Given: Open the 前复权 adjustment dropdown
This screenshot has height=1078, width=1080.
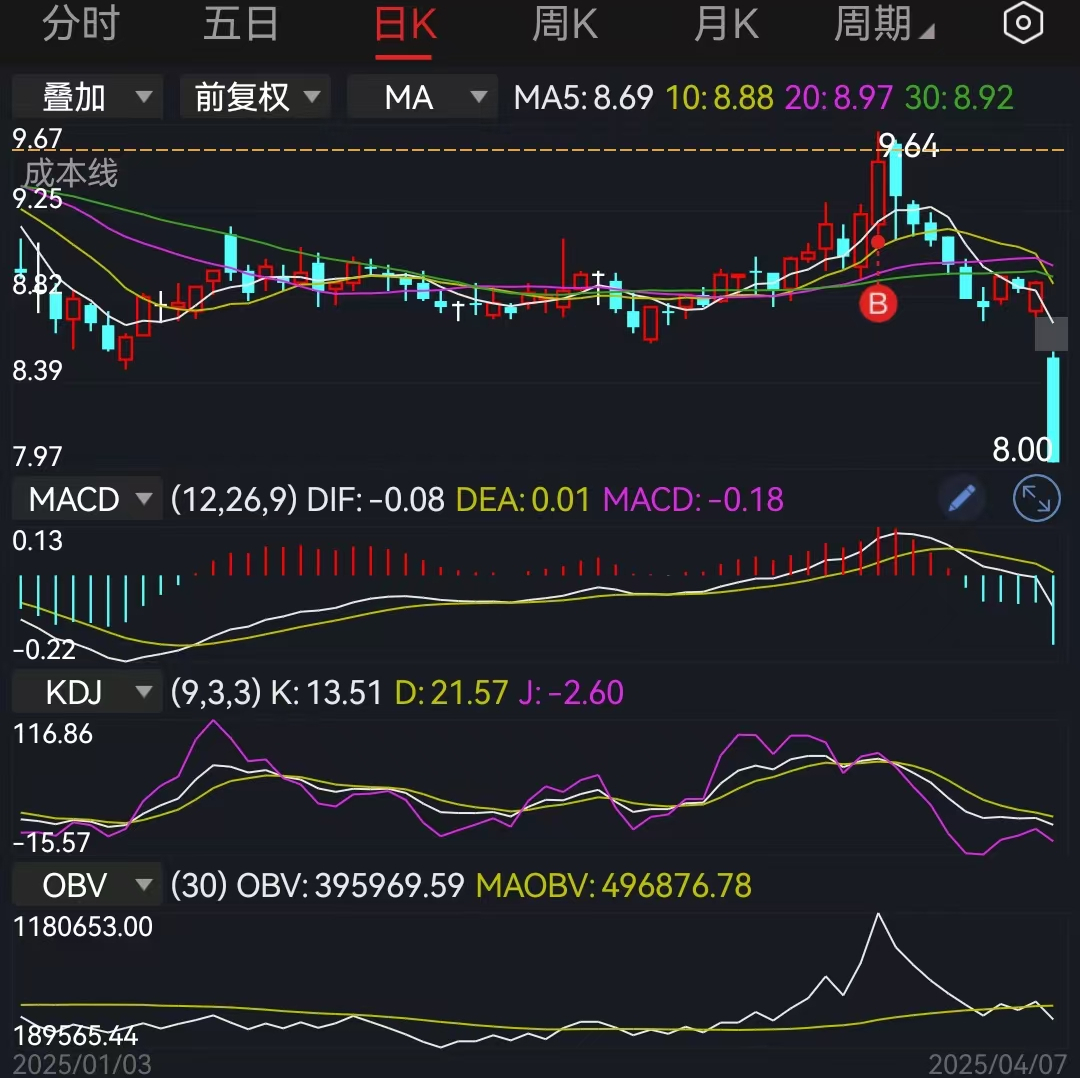Looking at the screenshot, I should click(254, 97).
